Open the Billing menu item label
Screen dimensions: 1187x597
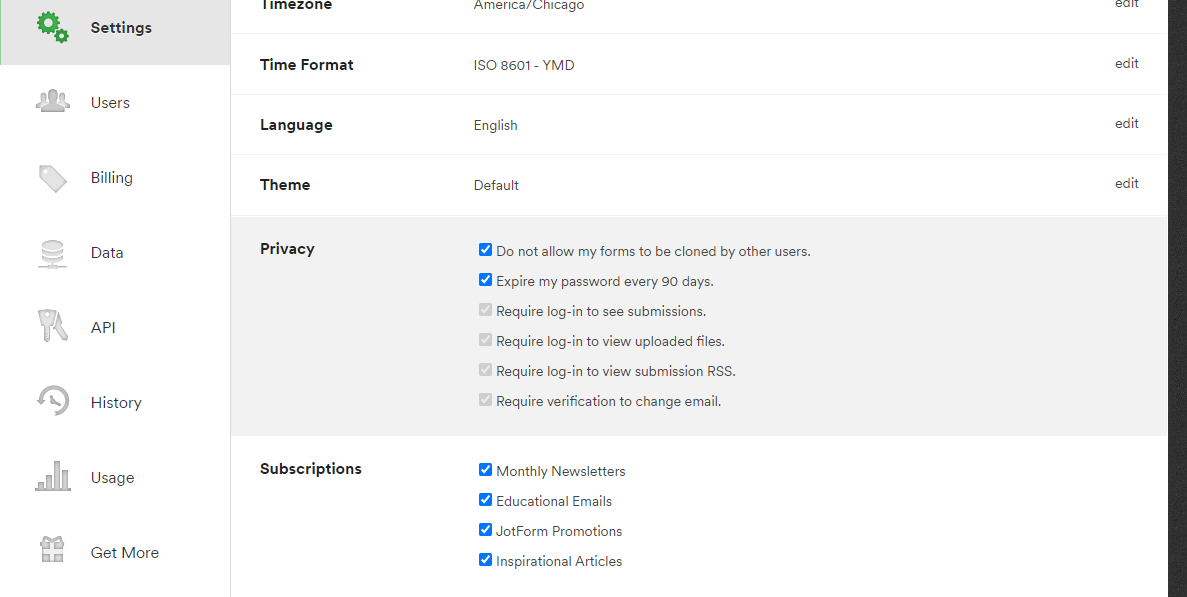pyautogui.click(x=112, y=178)
